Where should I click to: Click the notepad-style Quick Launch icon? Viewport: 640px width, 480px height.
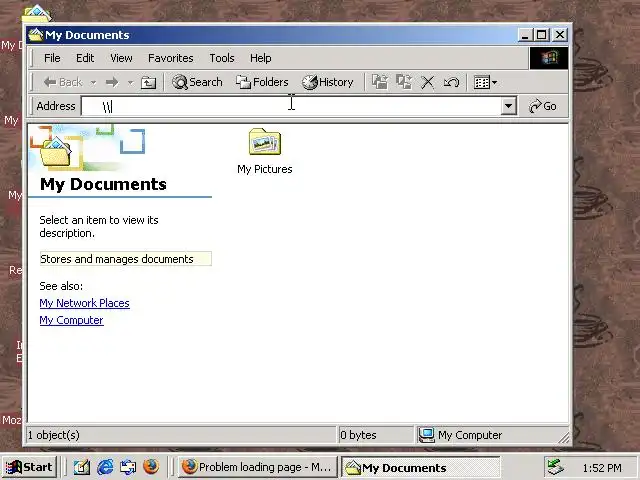click(x=82, y=467)
